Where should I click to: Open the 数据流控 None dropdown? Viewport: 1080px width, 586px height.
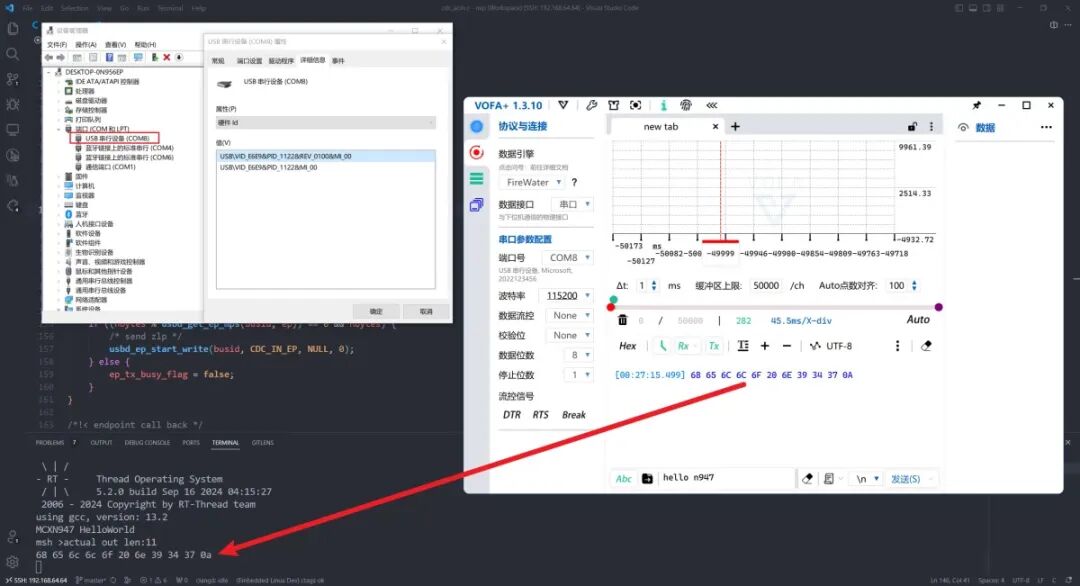[x=568, y=315]
